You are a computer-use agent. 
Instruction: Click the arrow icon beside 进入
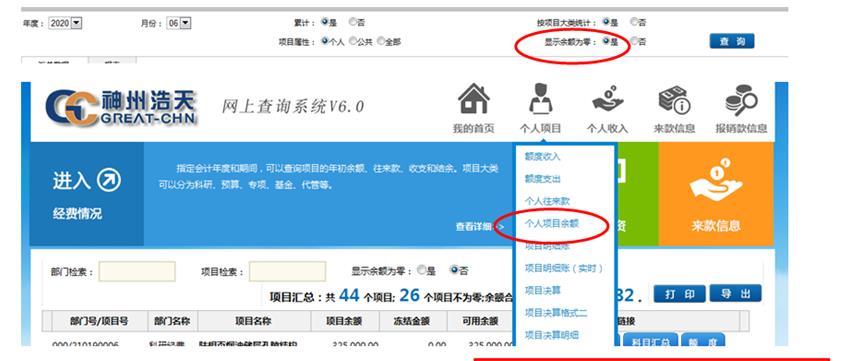(109, 181)
